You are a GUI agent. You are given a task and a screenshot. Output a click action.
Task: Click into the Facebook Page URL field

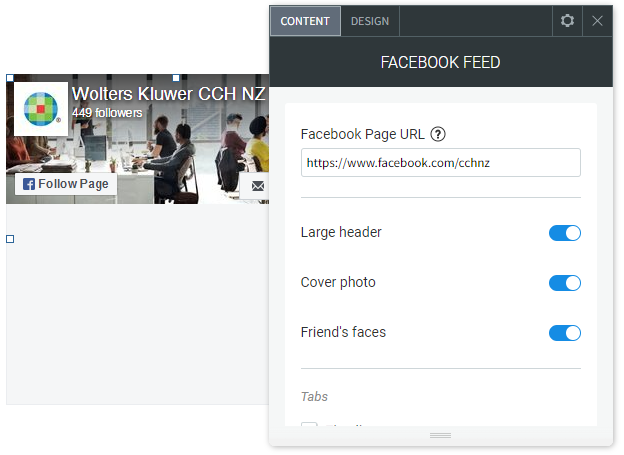tap(441, 163)
